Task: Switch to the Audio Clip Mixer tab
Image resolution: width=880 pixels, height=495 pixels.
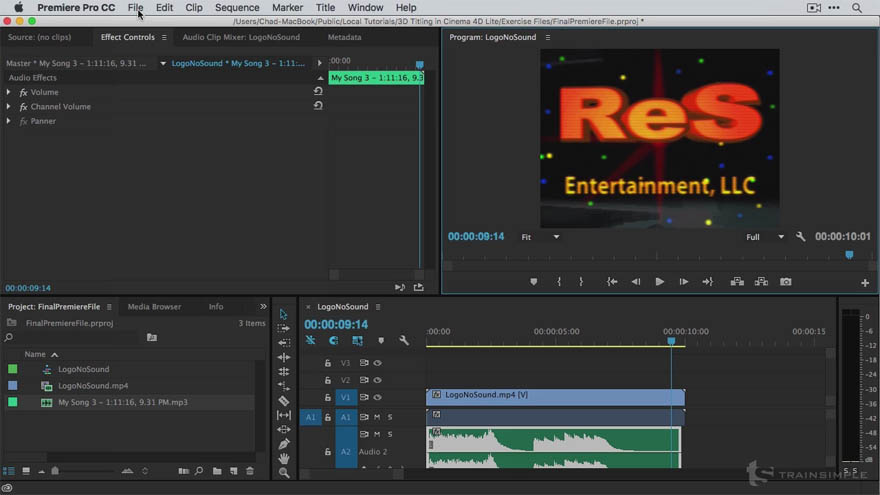Action: pyautogui.click(x=241, y=37)
